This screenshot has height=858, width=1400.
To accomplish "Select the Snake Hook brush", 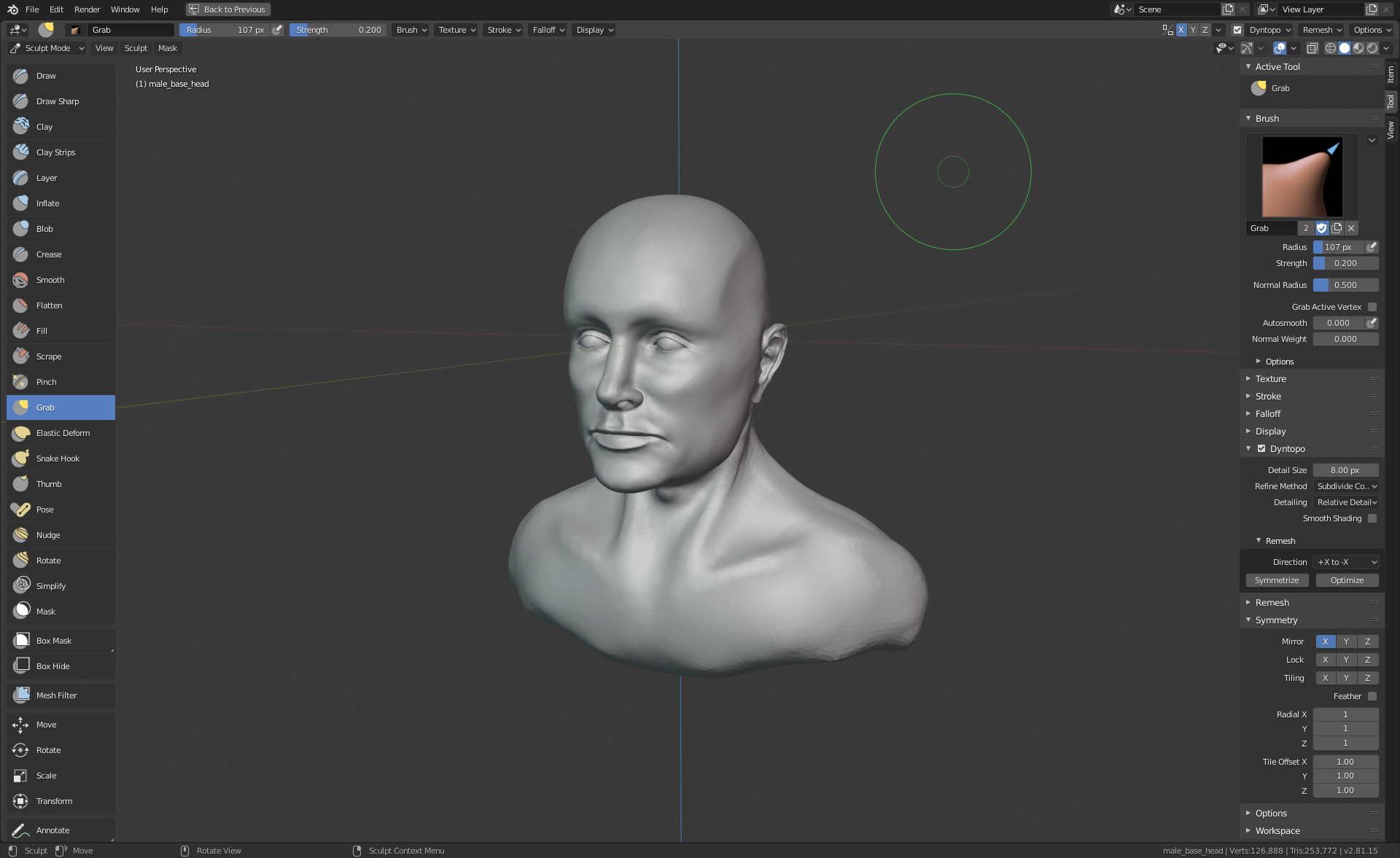I will [58, 459].
